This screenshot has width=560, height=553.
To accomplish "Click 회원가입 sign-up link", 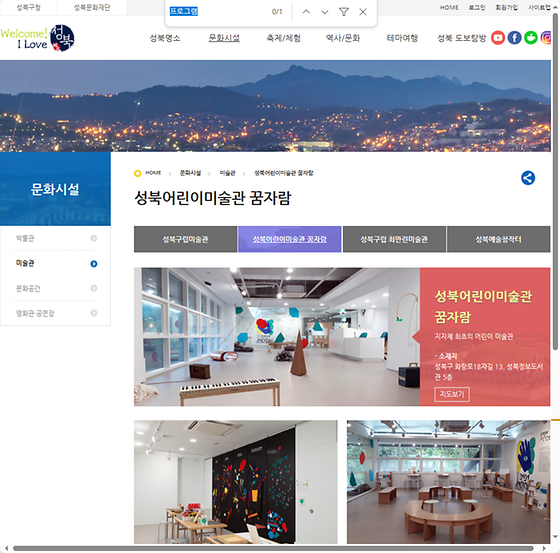I will pos(506,8).
